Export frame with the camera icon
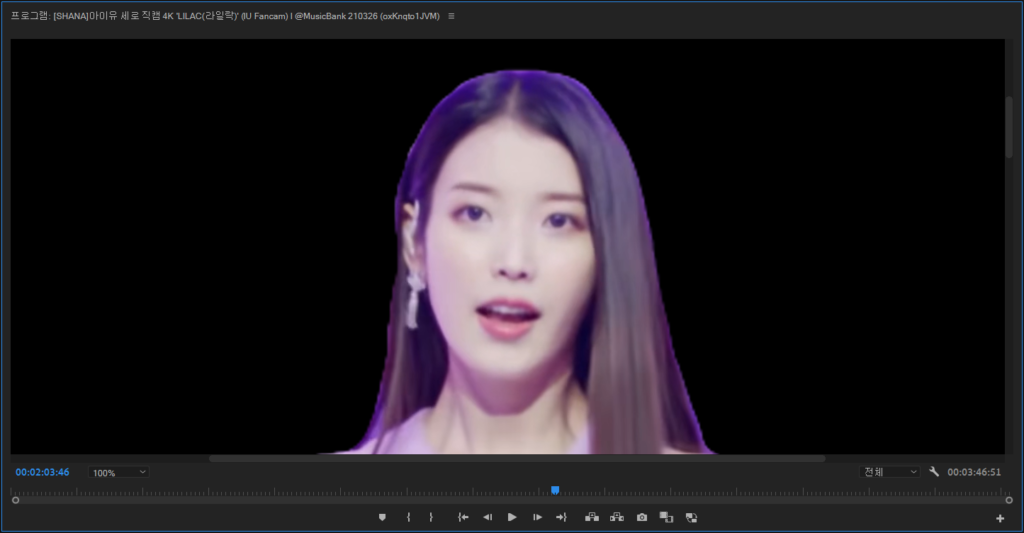 [x=642, y=517]
